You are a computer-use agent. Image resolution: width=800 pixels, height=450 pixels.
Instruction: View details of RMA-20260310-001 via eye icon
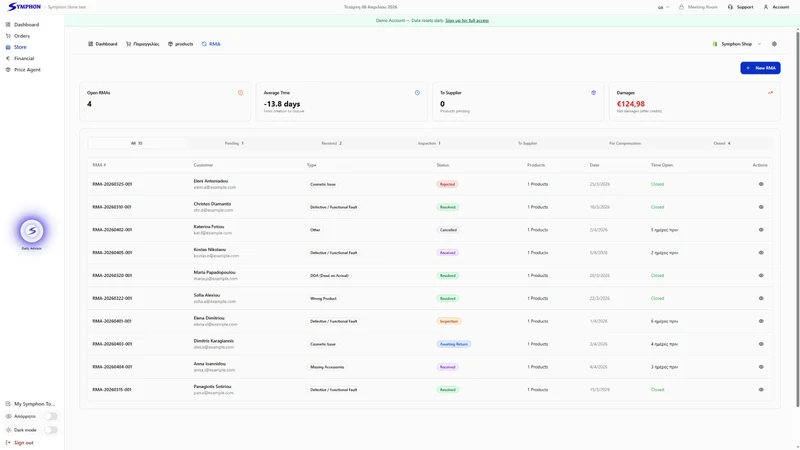coord(761,207)
